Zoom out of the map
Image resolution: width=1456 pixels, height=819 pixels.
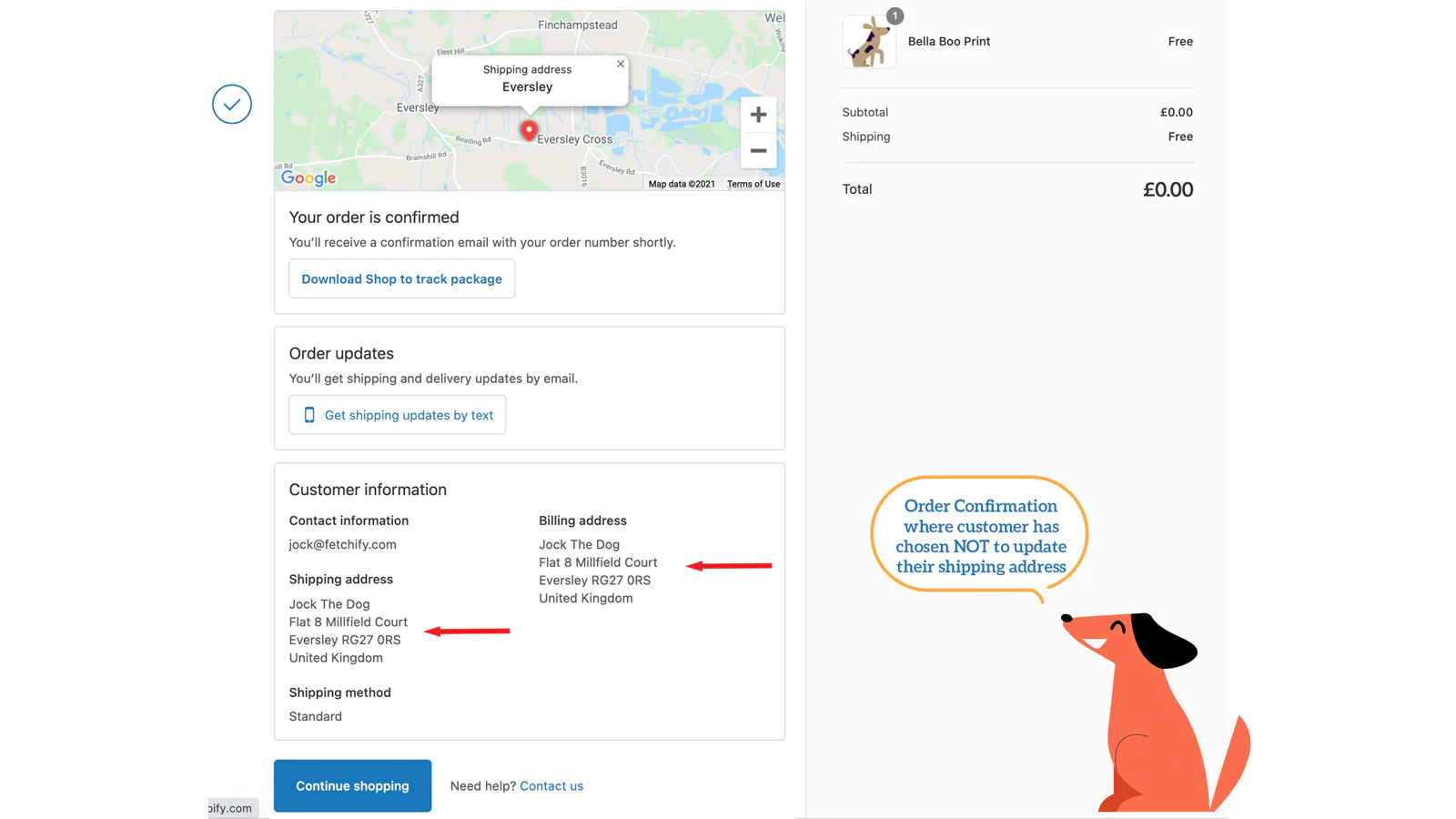coord(758,151)
